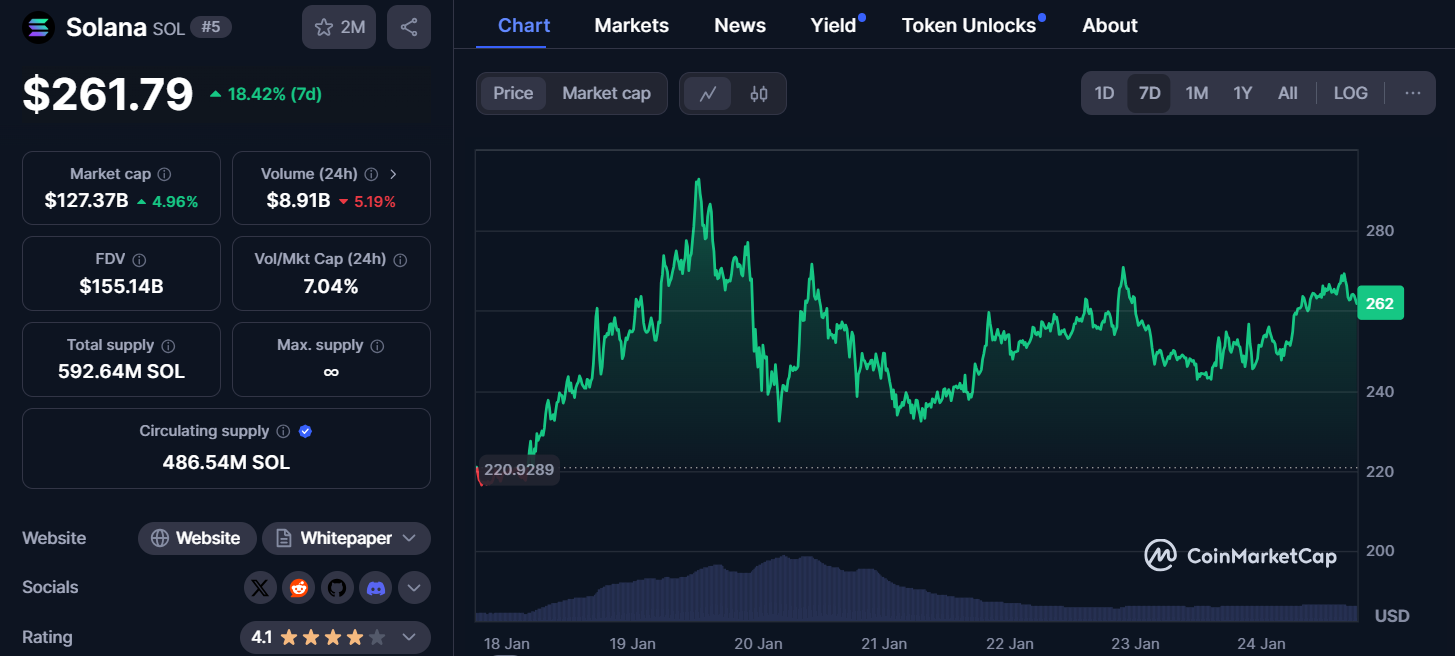This screenshot has height=656, width=1455.
Task: Click the 592.64M SOL total supply
Action: click(x=121, y=372)
